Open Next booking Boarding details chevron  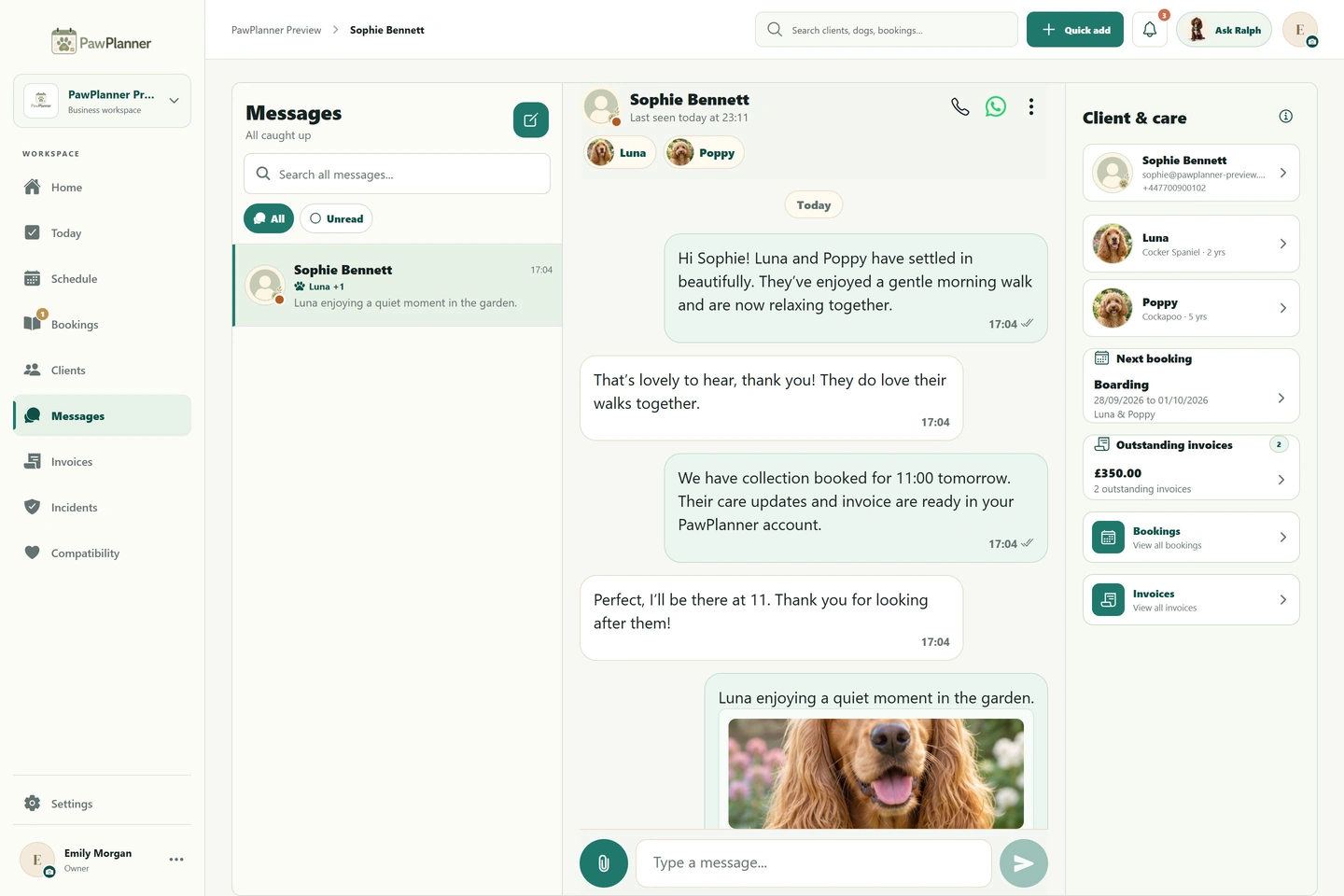point(1281,398)
